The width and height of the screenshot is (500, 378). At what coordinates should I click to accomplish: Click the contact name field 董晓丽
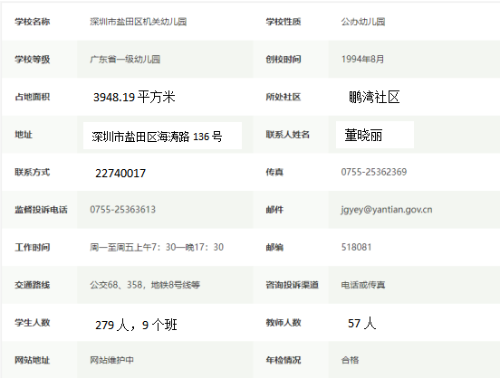coord(375,135)
